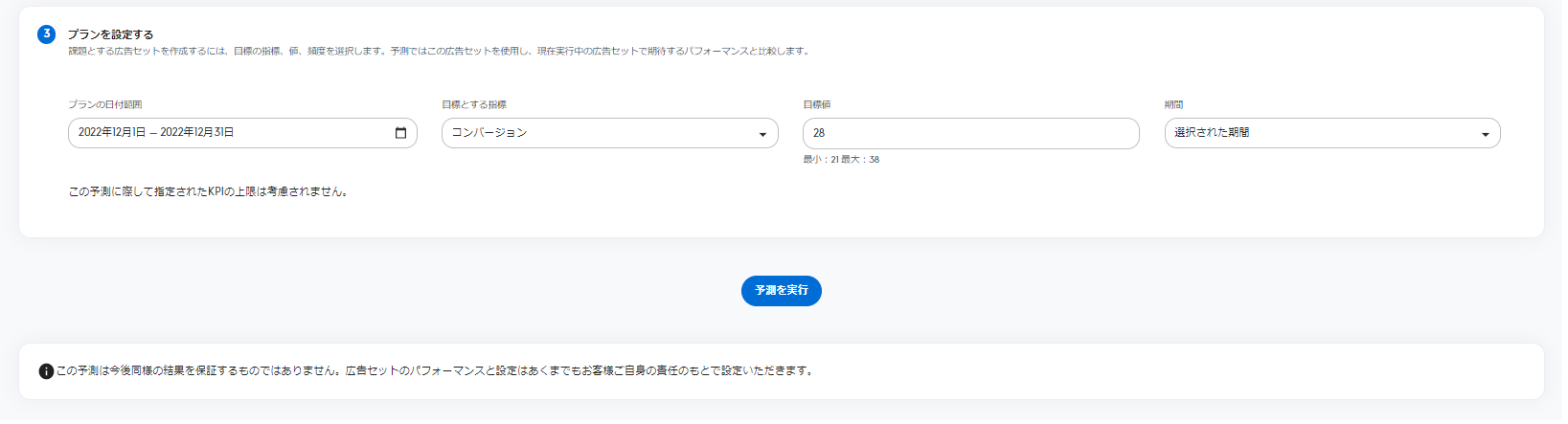
Task: Click the プランの日付範囲 label
Action: click(105, 105)
